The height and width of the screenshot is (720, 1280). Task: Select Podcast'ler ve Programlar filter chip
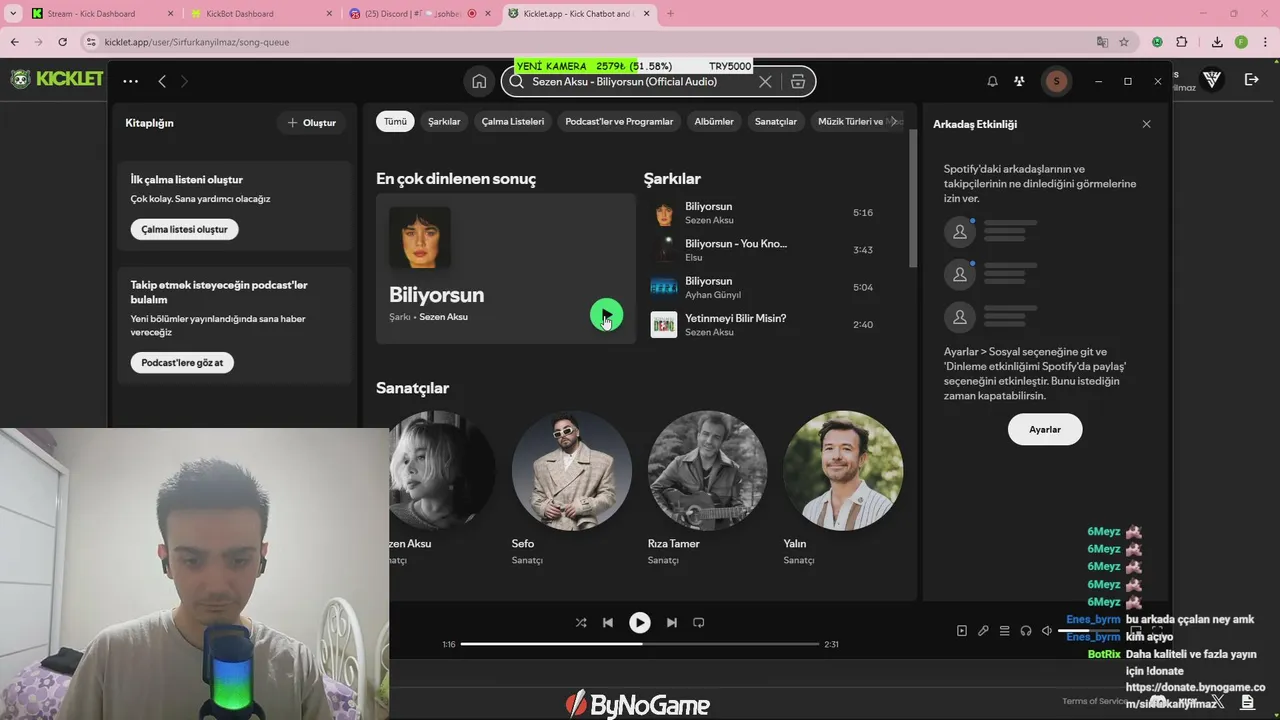(619, 121)
